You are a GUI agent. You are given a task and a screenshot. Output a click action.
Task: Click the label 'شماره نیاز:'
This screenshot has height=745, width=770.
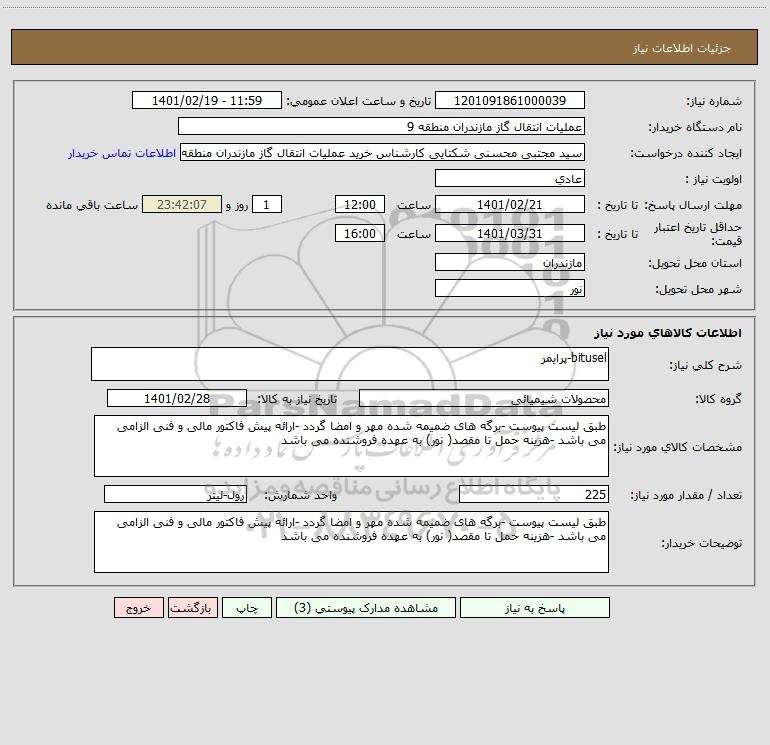(714, 102)
